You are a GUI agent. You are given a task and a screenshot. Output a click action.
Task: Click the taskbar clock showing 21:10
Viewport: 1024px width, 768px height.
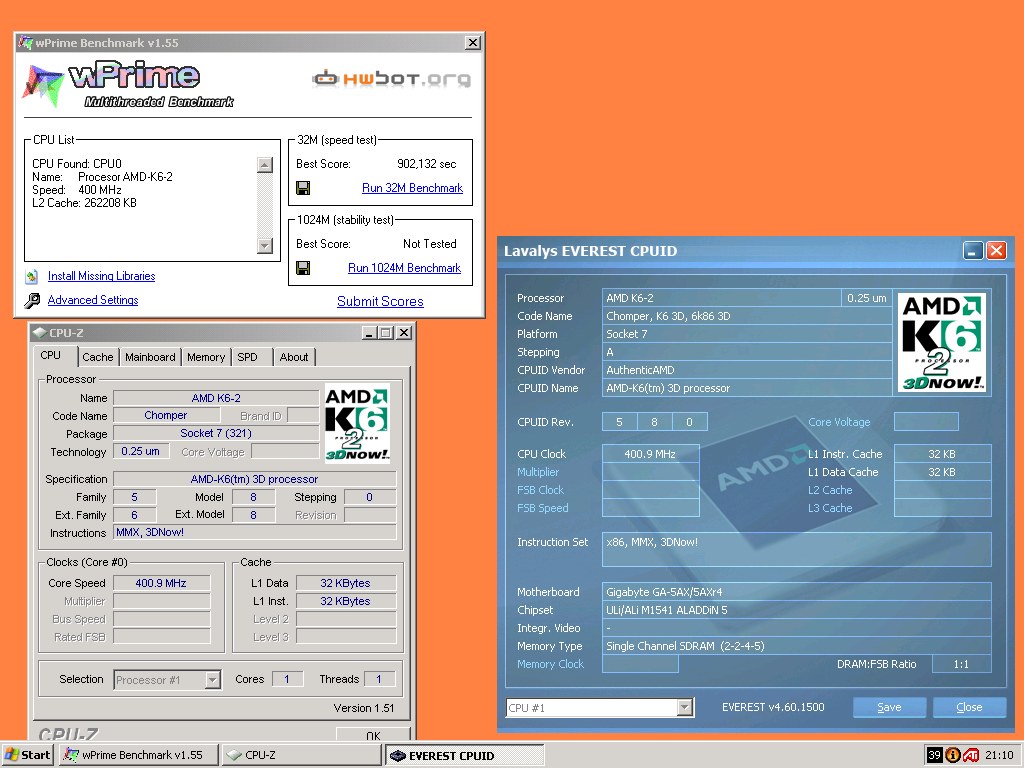999,756
